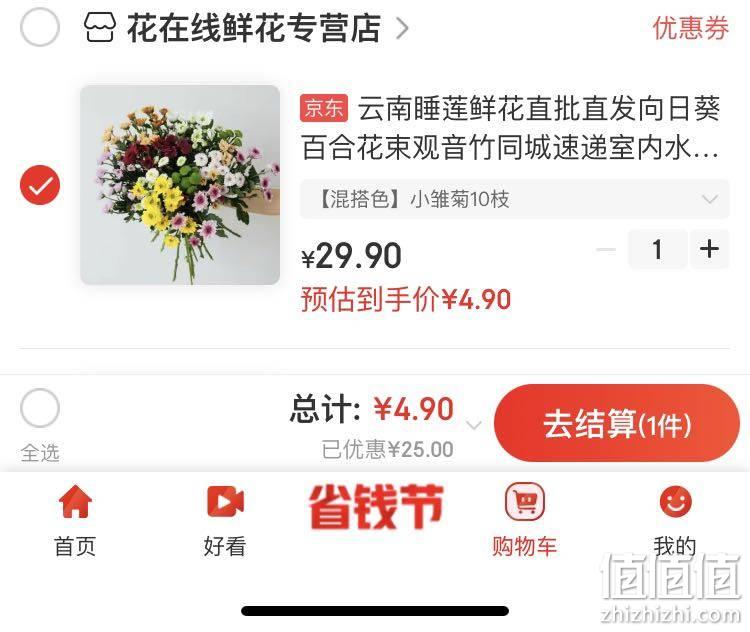The width and height of the screenshot is (750, 632).
Task: Open the 首页 home icon
Action: tap(75, 501)
